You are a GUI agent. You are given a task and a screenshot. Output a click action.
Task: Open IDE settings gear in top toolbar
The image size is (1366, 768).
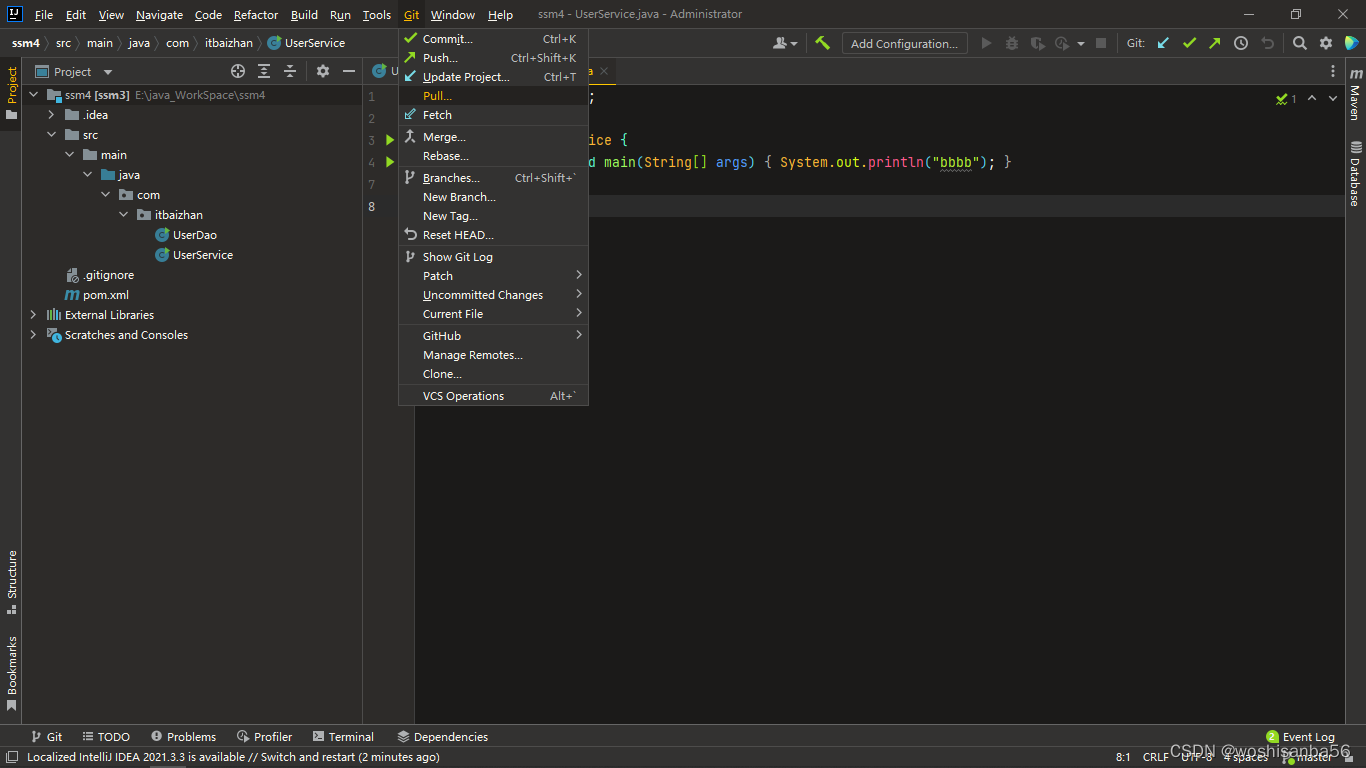tap(1326, 43)
